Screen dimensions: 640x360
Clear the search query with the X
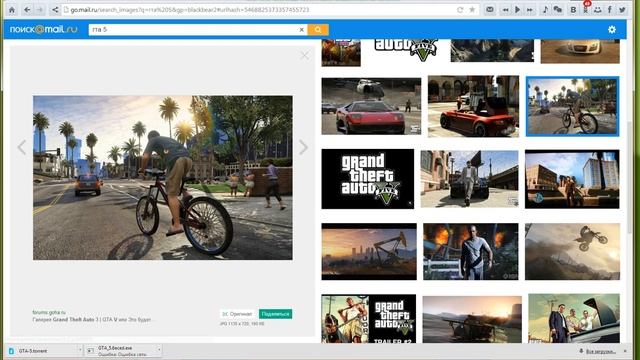pyautogui.click(x=302, y=29)
